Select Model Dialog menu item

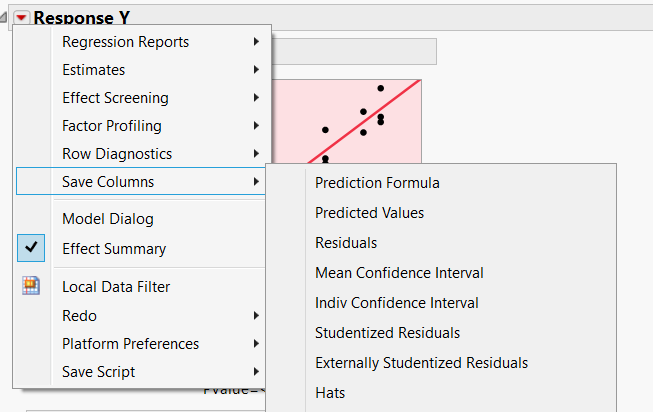point(108,219)
